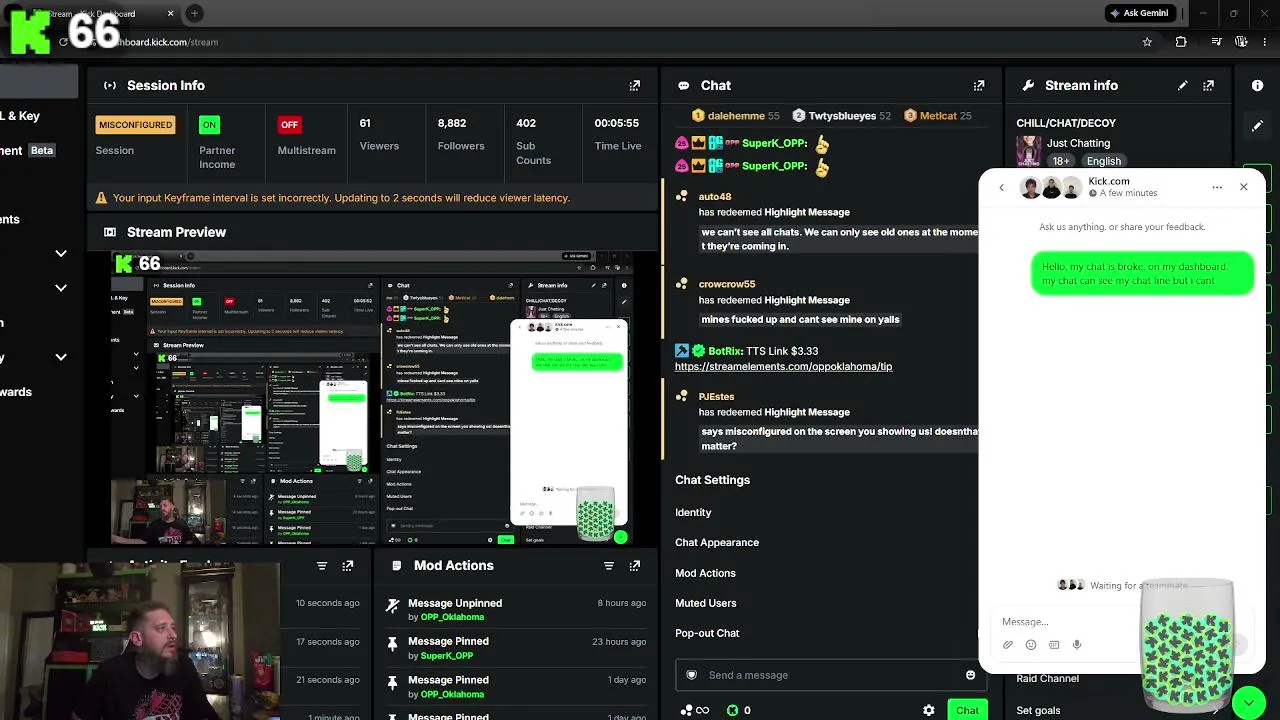1280x720 pixels.
Task: Open the streamelements tip link
Action: pyautogui.click(x=783, y=366)
